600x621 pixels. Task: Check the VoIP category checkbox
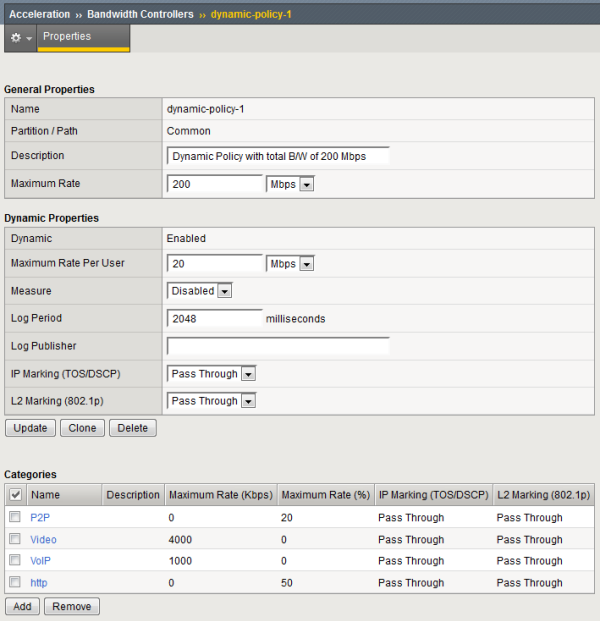pos(15,561)
